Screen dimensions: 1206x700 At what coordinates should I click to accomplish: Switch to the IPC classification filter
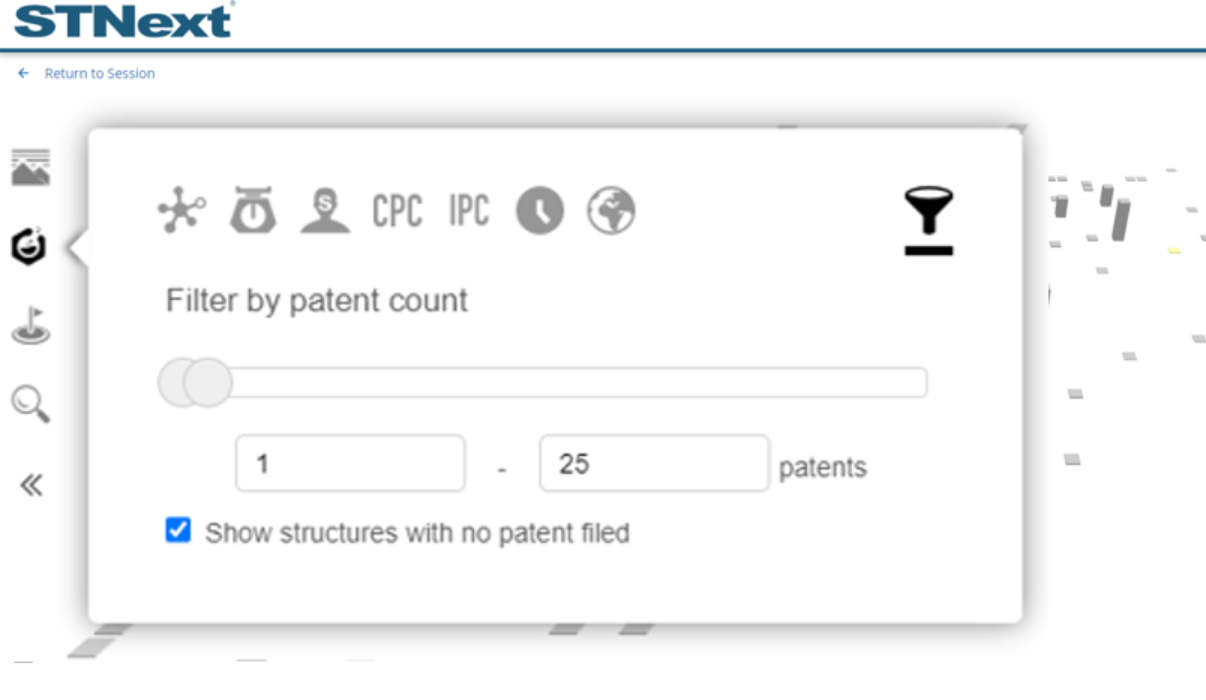pos(469,211)
